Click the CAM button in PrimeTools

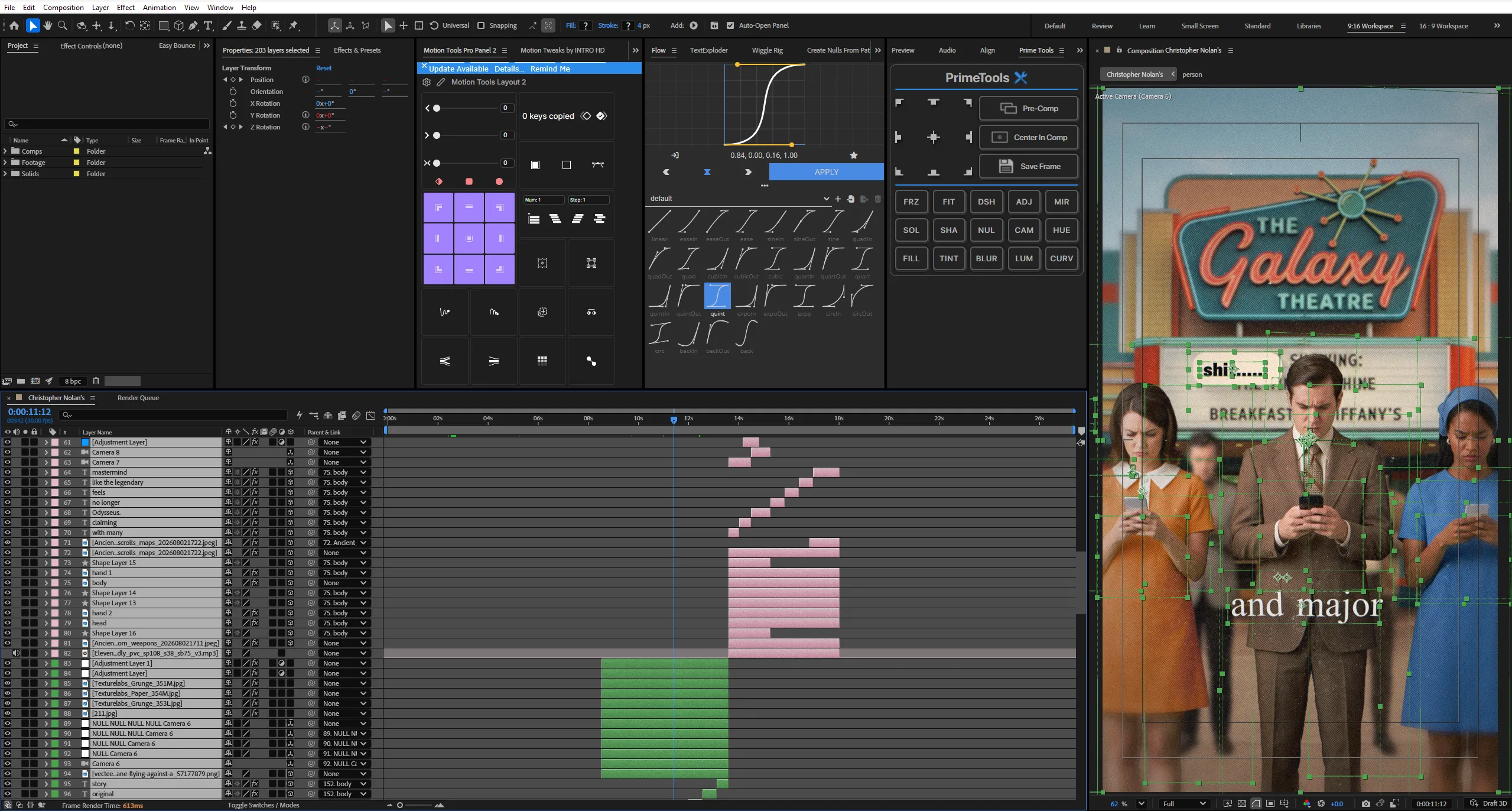pos(1024,231)
